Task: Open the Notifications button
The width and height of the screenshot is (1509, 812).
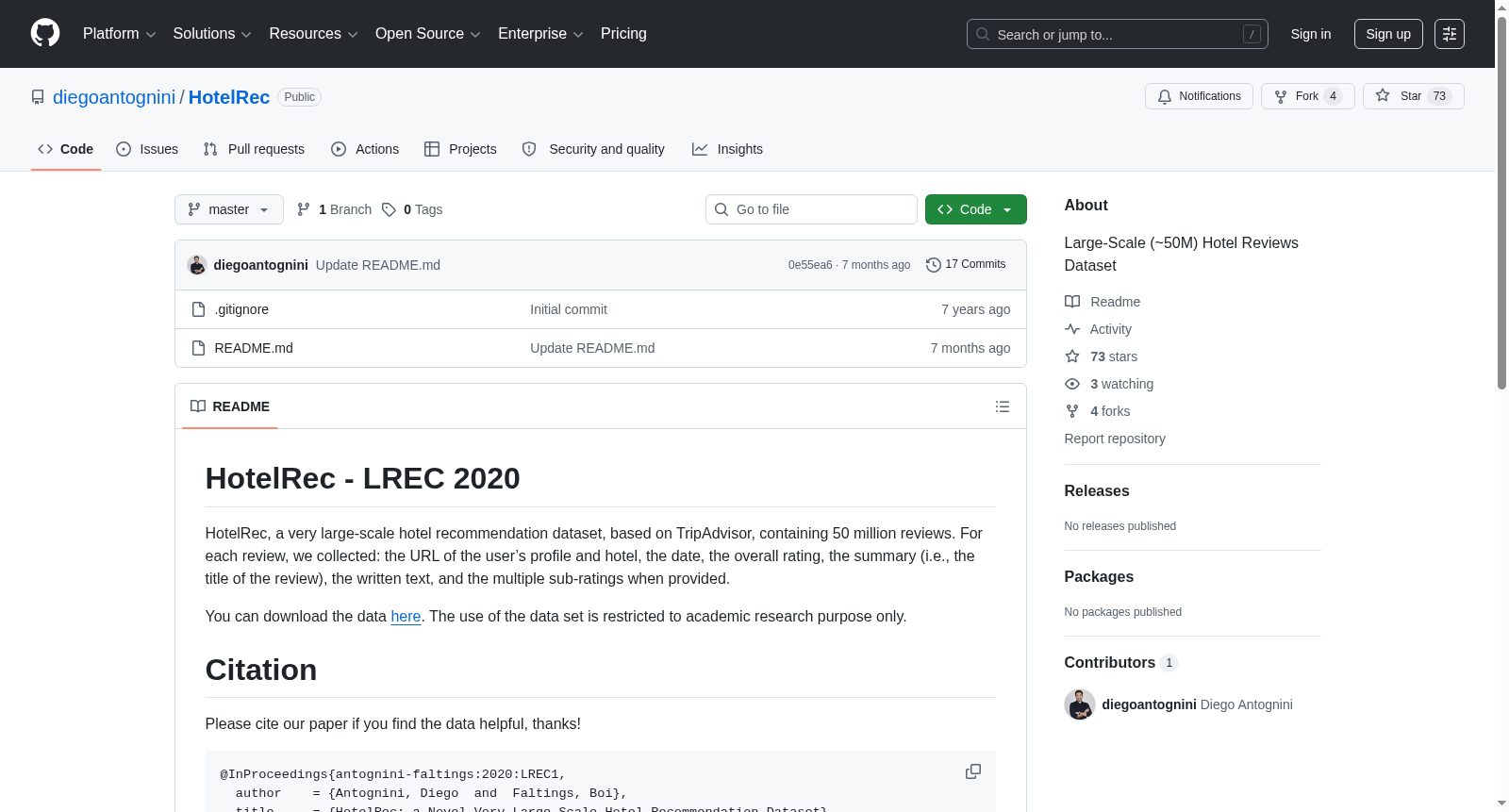Action: (1199, 96)
